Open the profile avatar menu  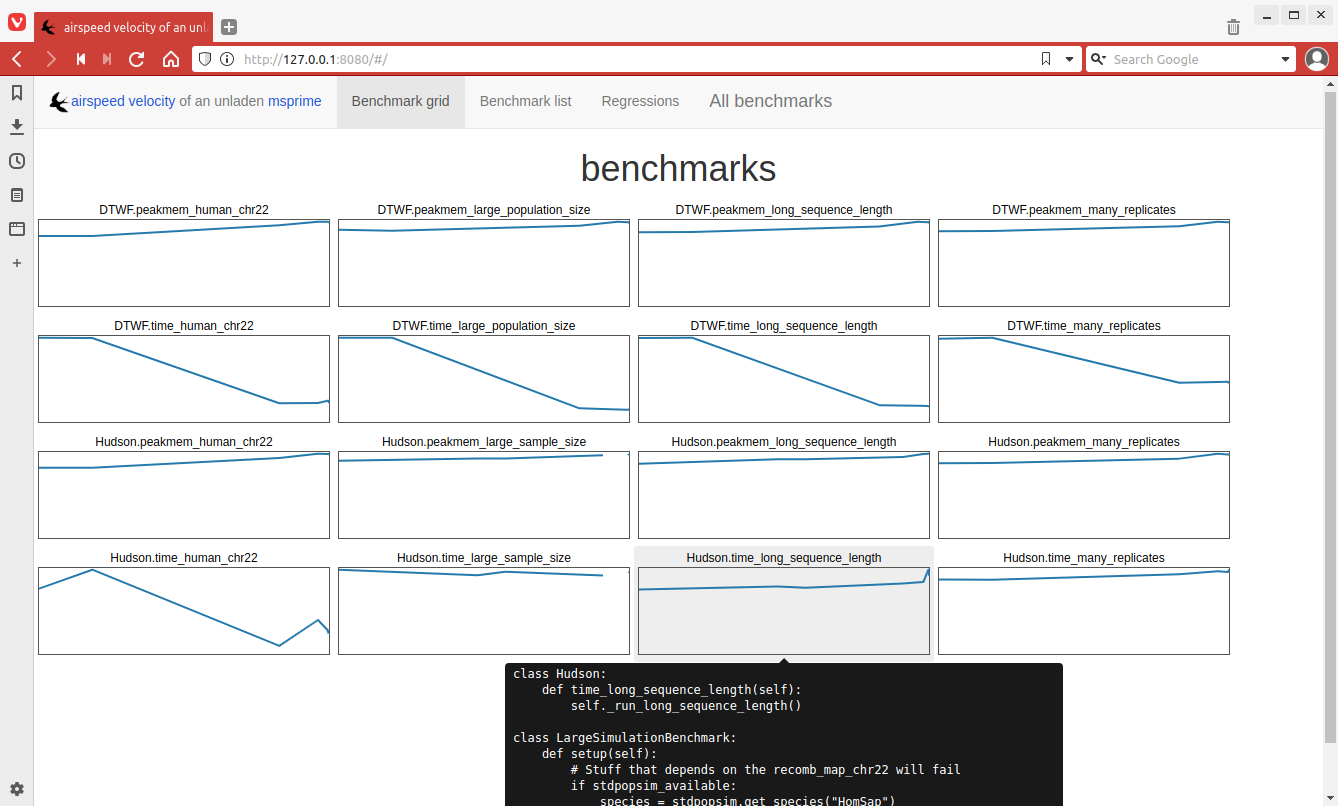click(1317, 59)
